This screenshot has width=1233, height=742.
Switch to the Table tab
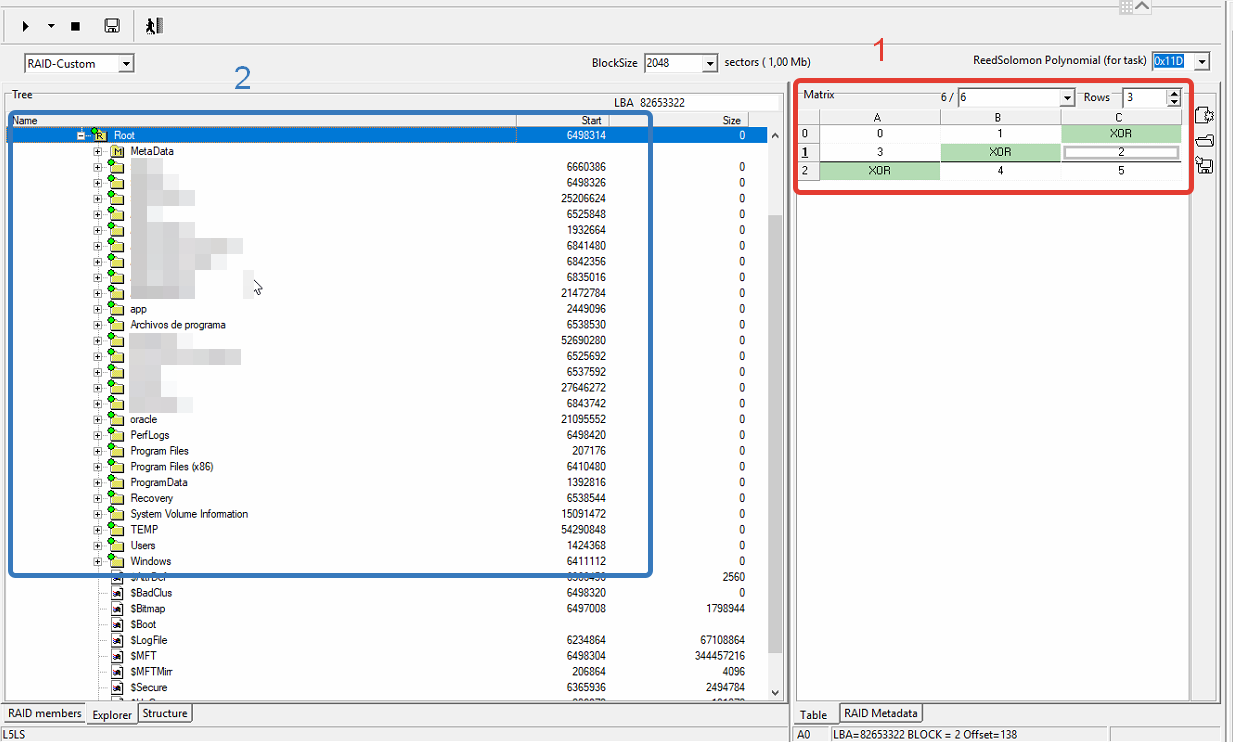coord(814,714)
